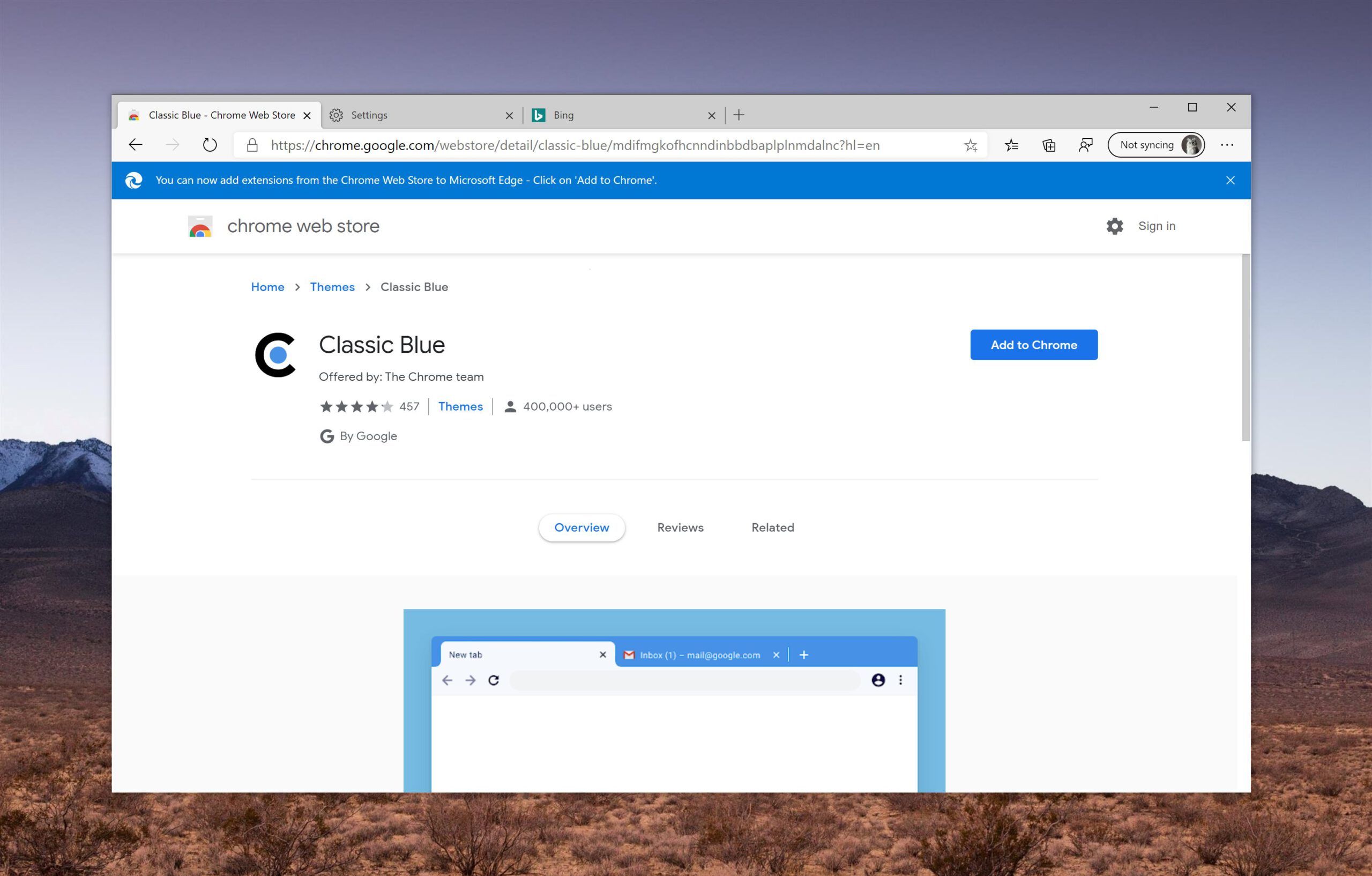Click the Google G logo

pos(327,436)
